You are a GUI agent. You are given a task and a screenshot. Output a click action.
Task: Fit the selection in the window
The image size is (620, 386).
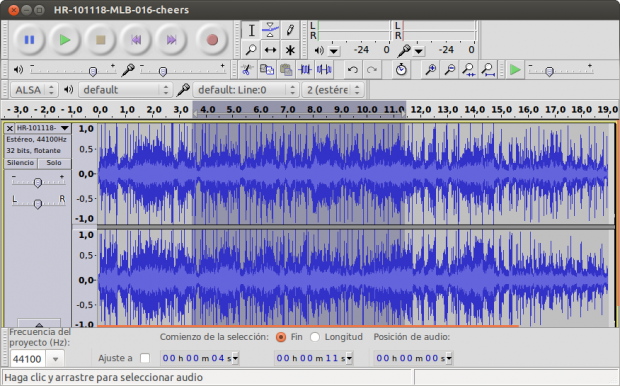469,70
